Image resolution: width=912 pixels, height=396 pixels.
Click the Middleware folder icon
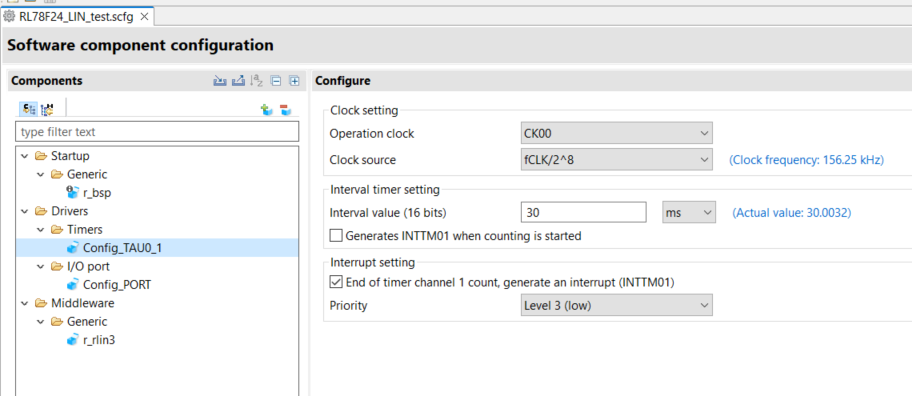[x=40, y=303]
